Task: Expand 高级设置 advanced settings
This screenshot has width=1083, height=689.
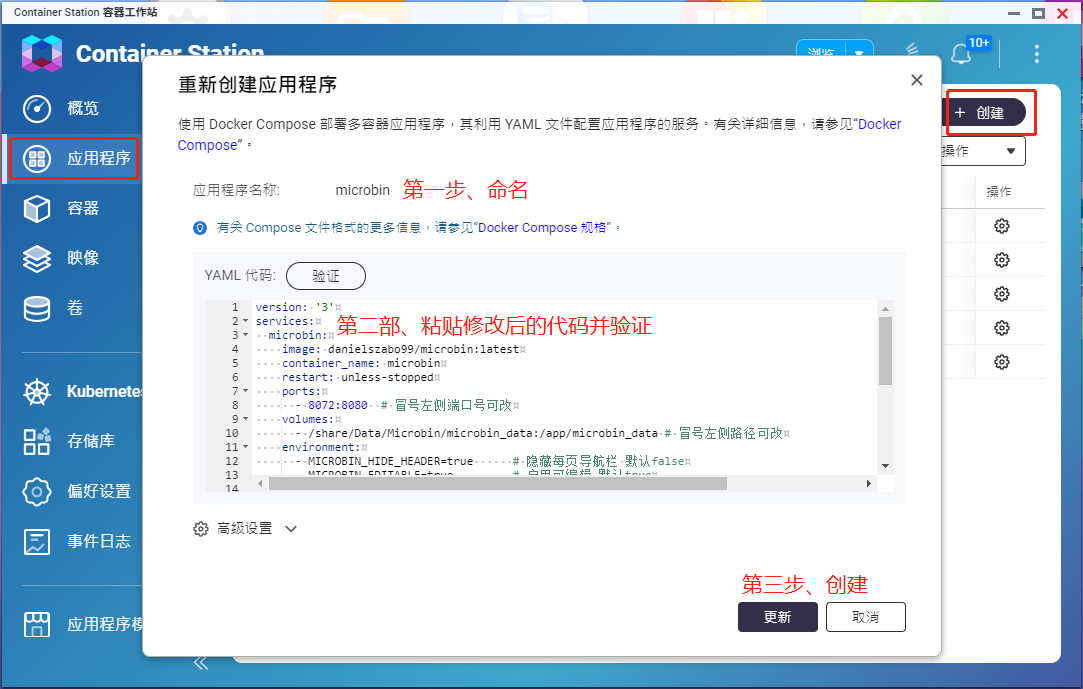Action: (x=245, y=529)
